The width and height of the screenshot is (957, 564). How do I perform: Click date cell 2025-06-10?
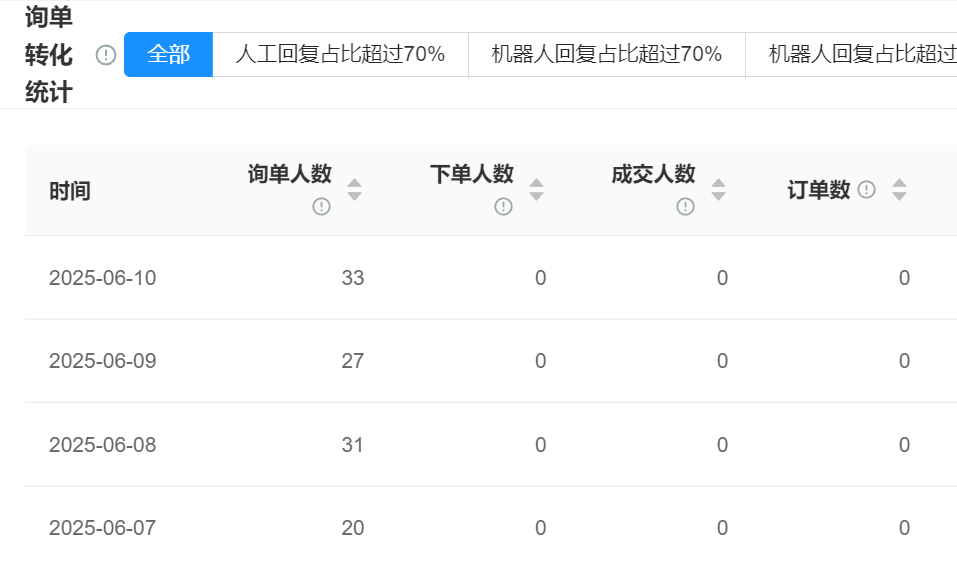[x=103, y=278]
